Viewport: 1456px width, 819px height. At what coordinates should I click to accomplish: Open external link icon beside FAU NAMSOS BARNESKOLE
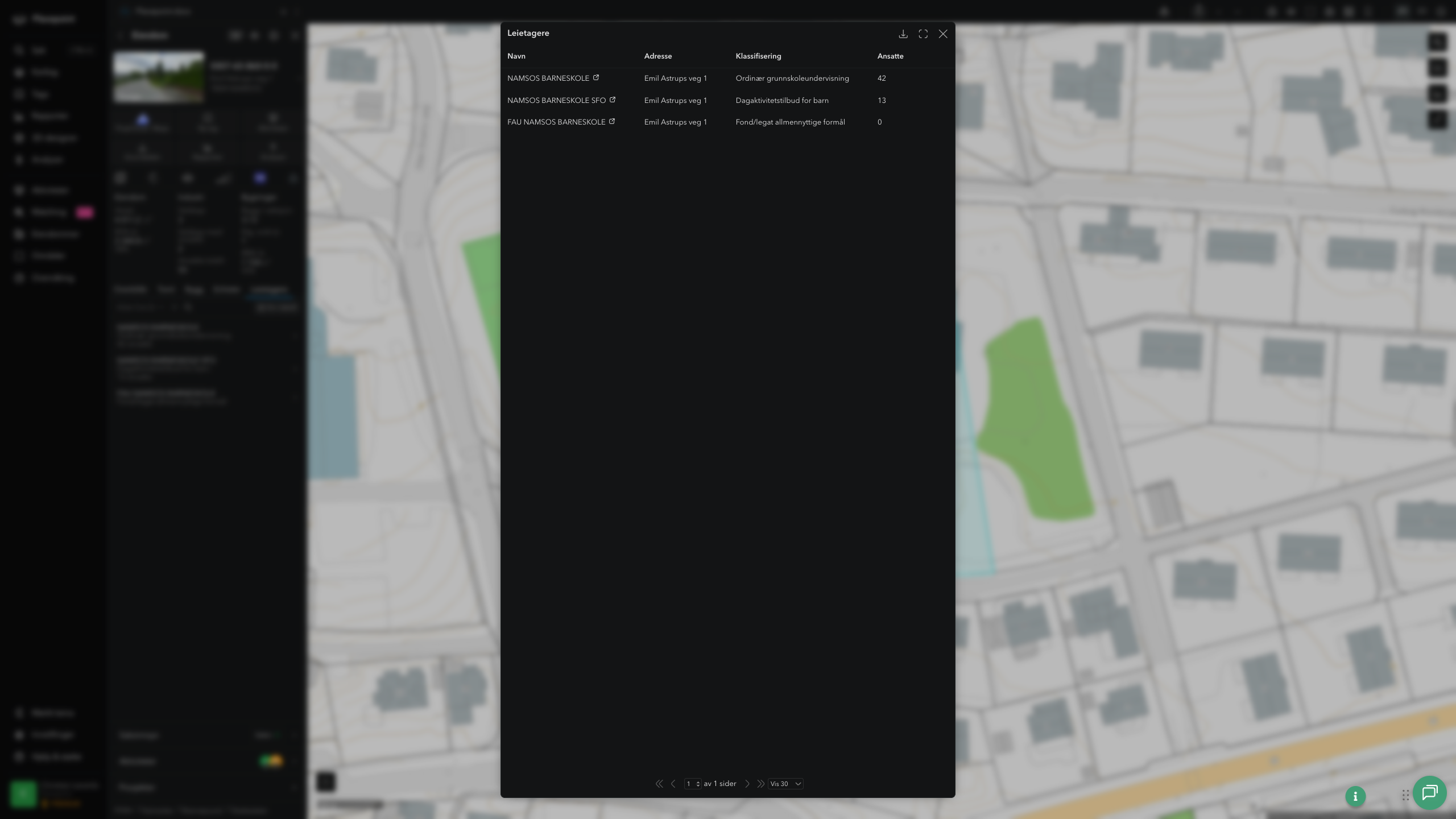[612, 121]
